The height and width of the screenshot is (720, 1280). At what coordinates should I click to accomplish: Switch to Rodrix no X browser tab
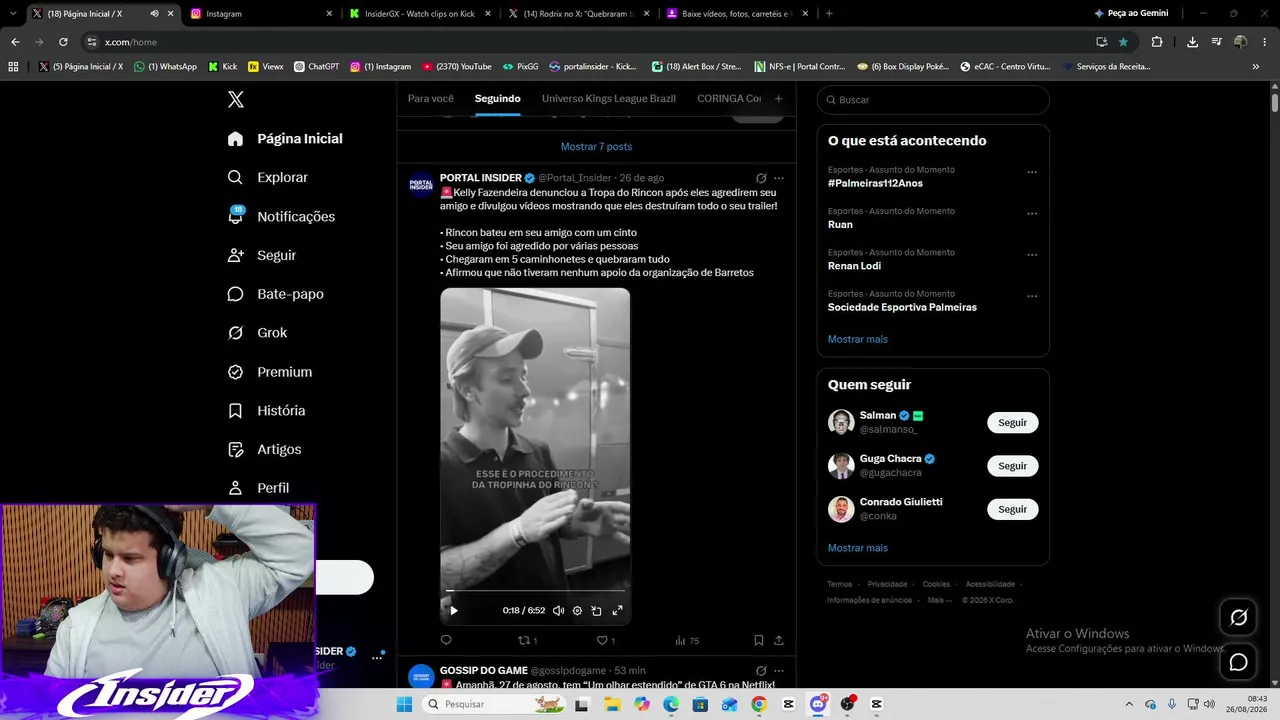578,14
